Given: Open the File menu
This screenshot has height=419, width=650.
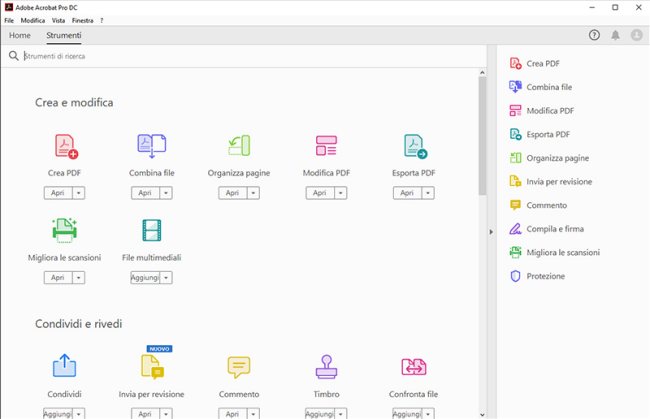Looking at the screenshot, I should (9, 20).
